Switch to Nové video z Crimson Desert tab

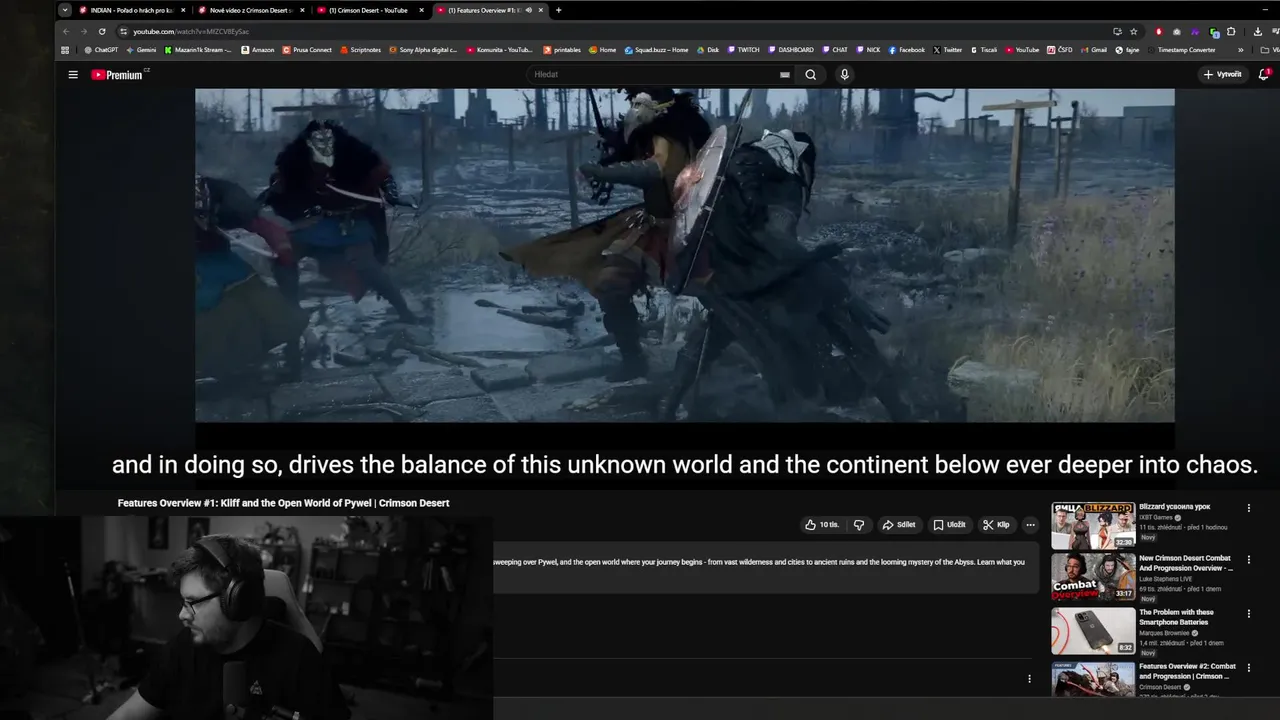[x=251, y=10]
